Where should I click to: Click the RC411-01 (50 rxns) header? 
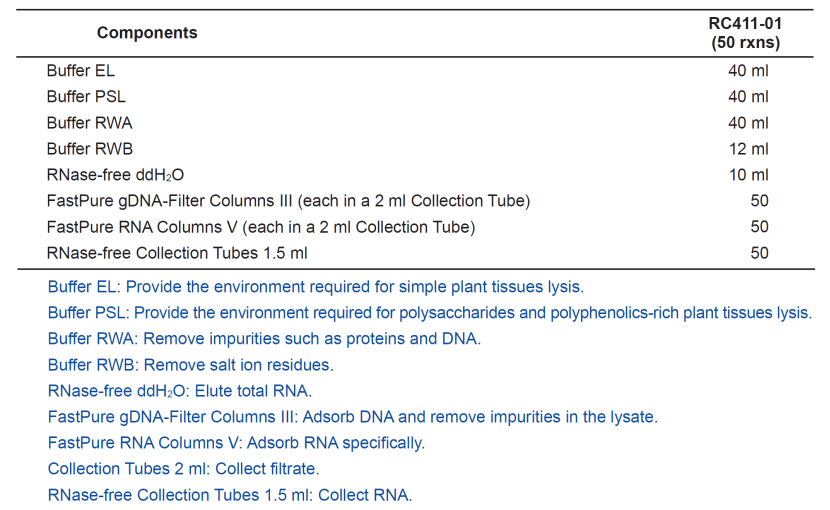point(745,33)
